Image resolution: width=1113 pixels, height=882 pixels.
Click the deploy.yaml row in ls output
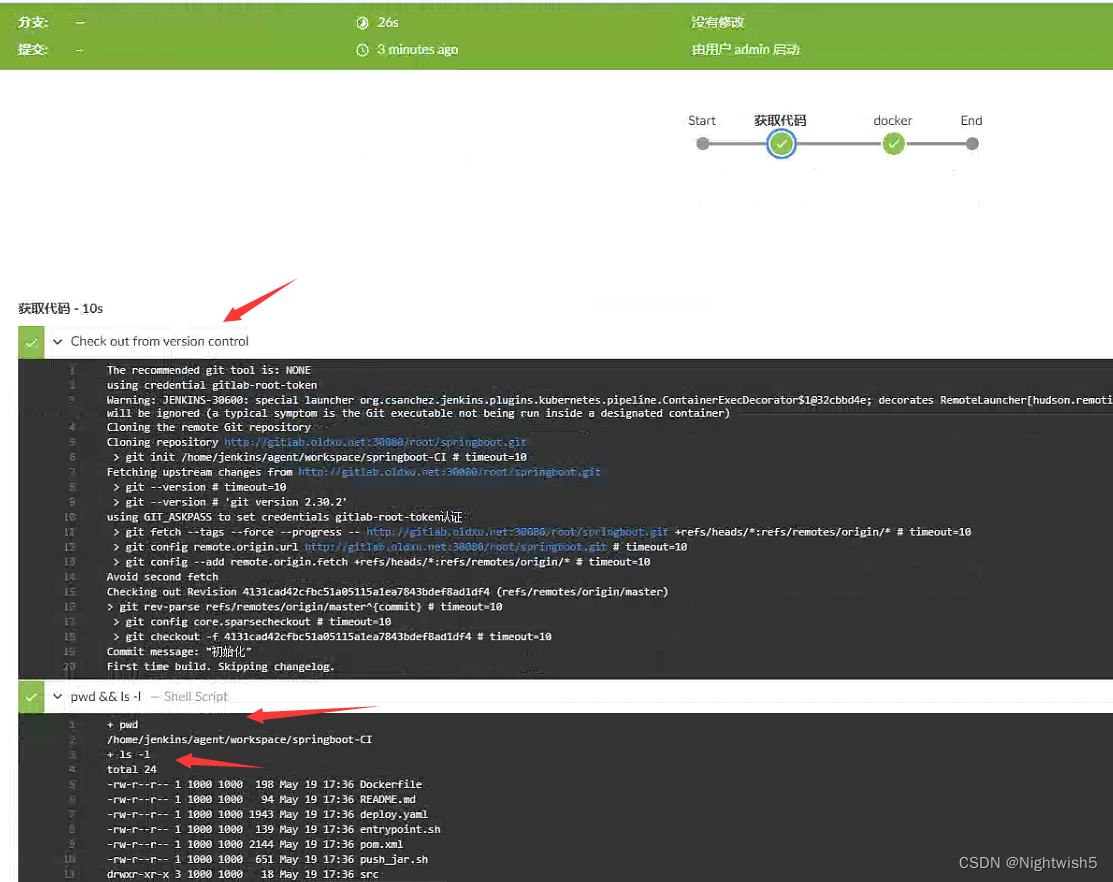[268, 814]
